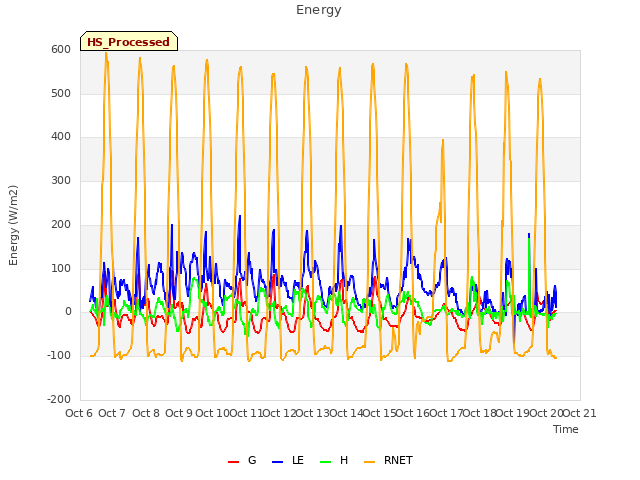The height and width of the screenshot is (480, 640).
Task: Click the Oct 21 x-axis tick label
Action: point(580,413)
